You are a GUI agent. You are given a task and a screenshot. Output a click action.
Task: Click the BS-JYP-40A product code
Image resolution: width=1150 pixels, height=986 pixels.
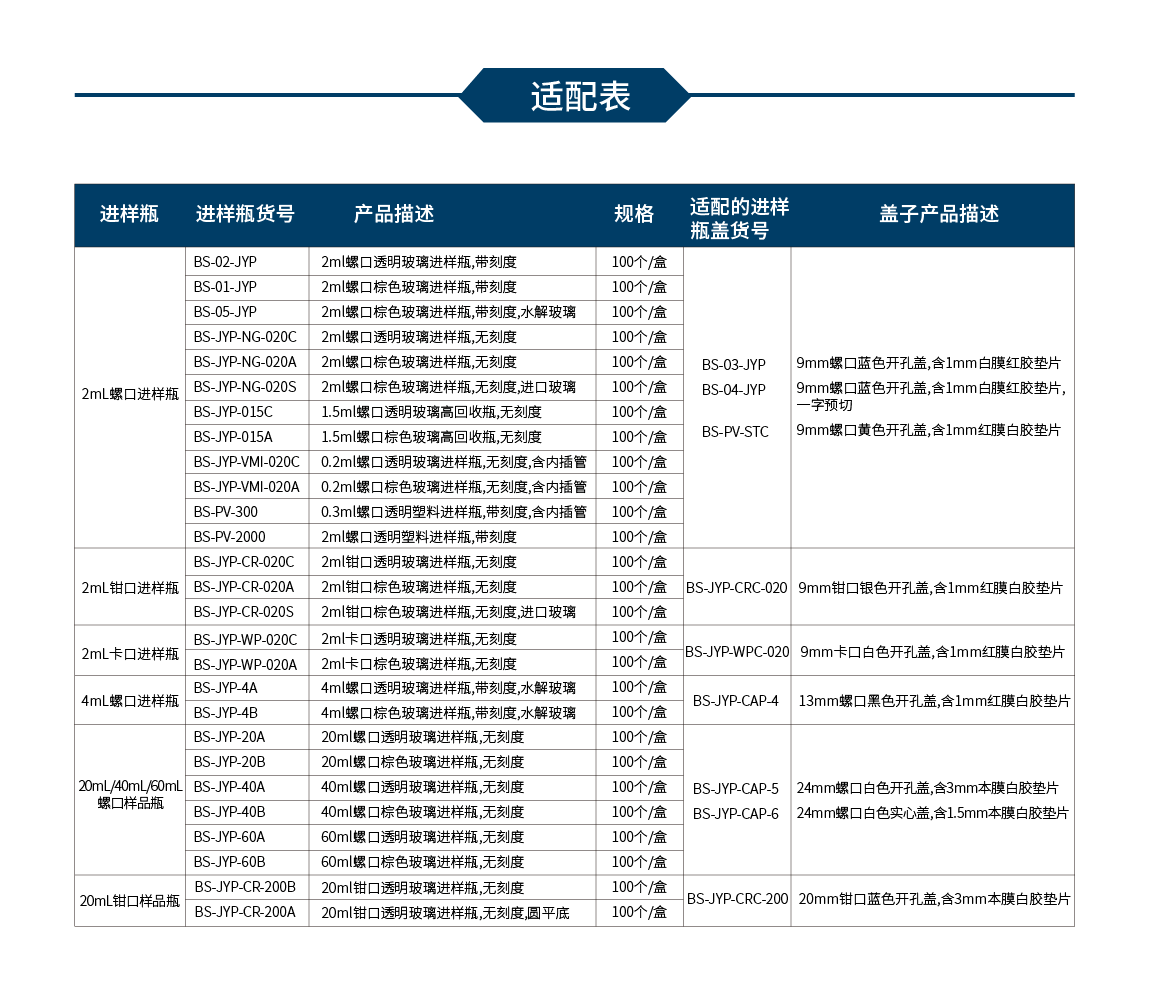pyautogui.click(x=230, y=787)
